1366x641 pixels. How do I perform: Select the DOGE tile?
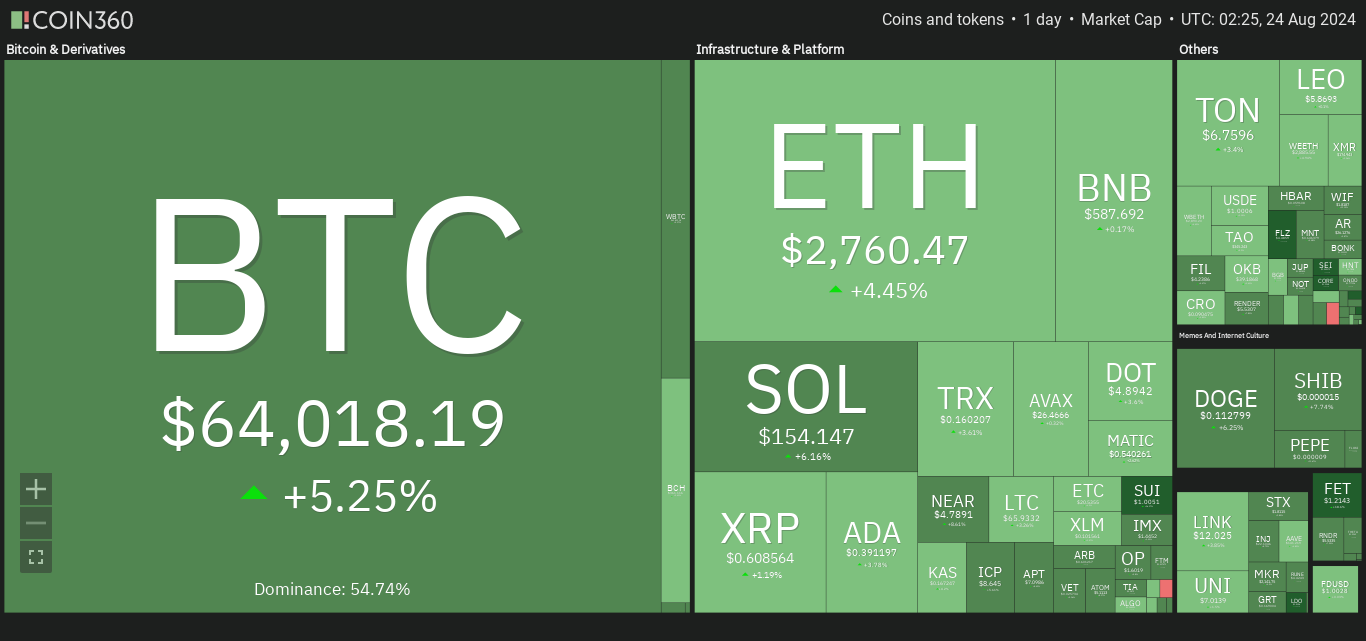[x=1226, y=408]
